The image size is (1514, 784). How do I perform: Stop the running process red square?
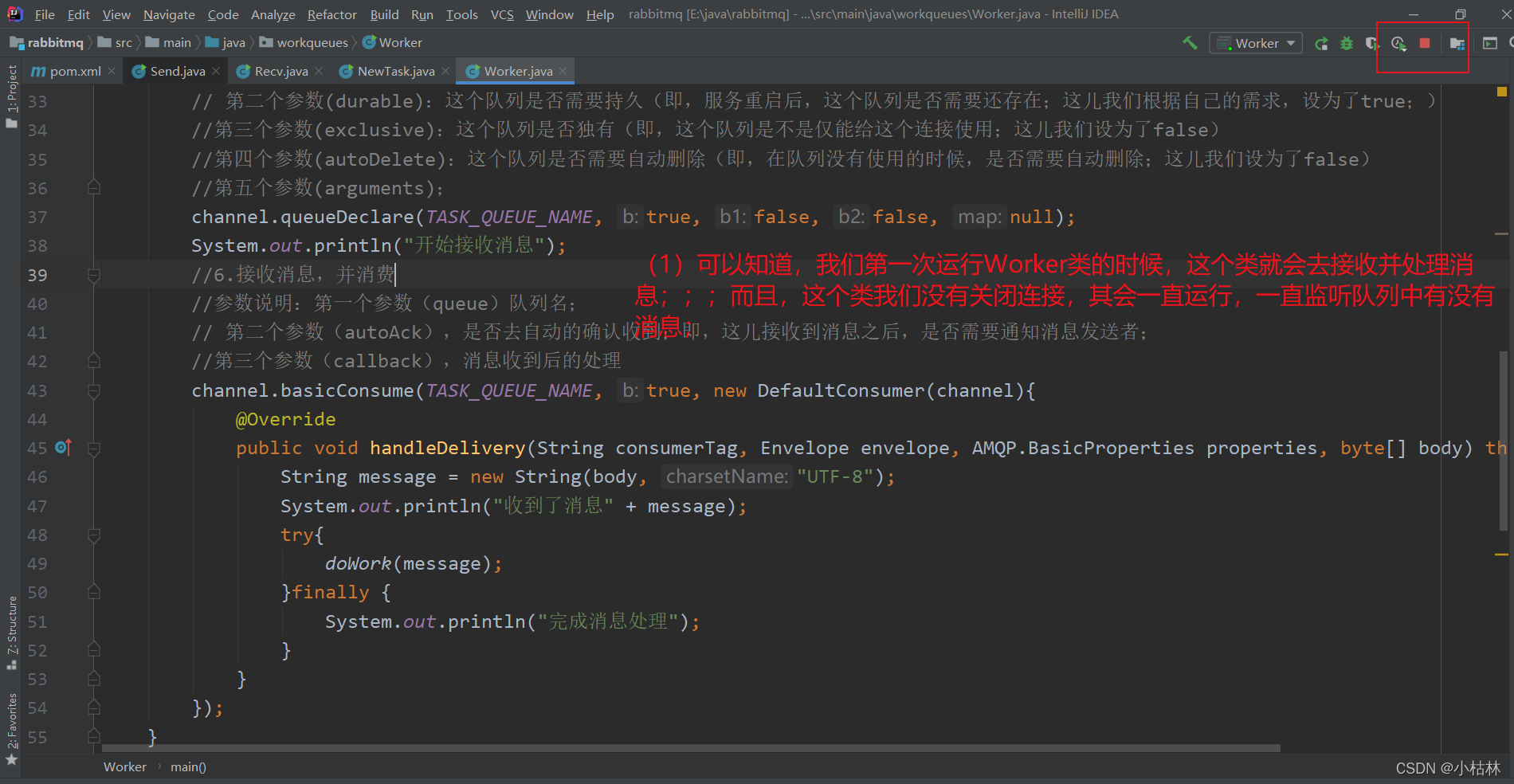click(x=1425, y=43)
